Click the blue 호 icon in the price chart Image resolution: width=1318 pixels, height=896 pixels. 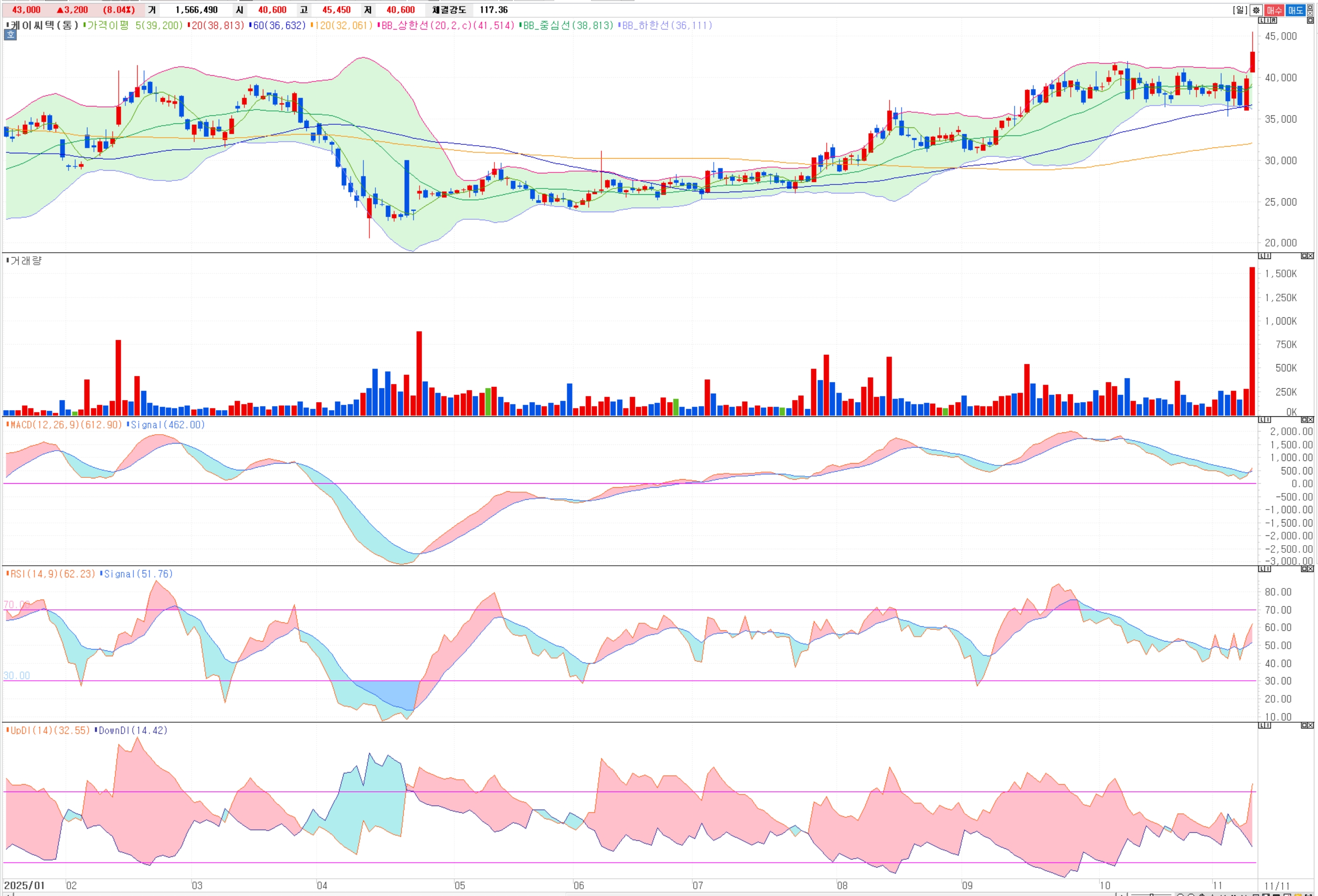click(10, 35)
